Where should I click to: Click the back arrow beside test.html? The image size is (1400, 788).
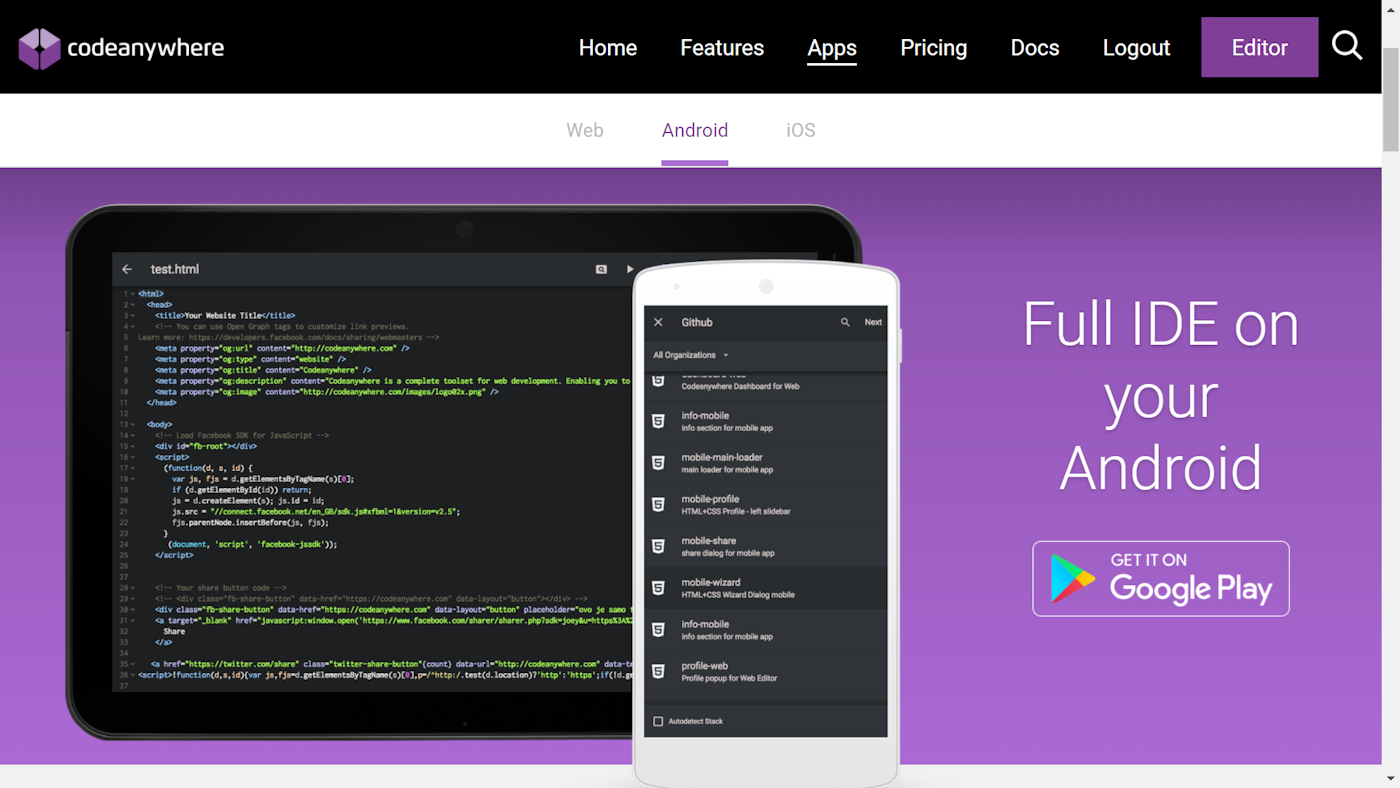pos(127,269)
